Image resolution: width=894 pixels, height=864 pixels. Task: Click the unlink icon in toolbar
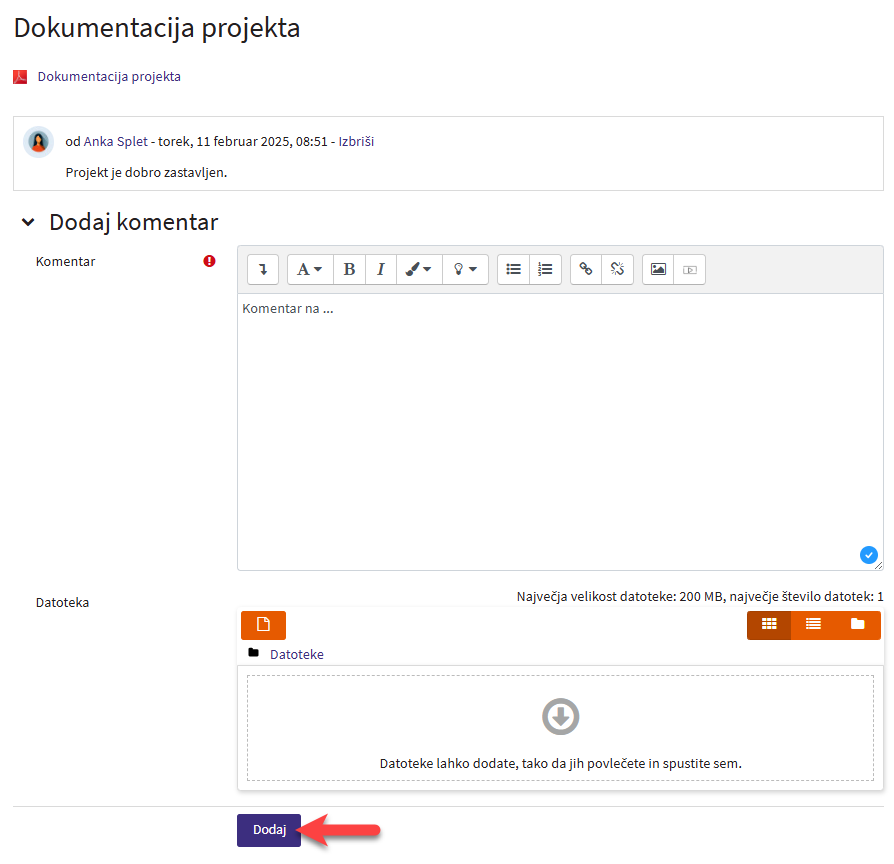[x=617, y=269]
